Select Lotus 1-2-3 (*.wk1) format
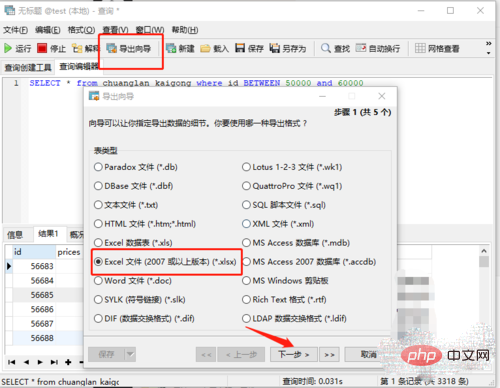 tap(292, 167)
